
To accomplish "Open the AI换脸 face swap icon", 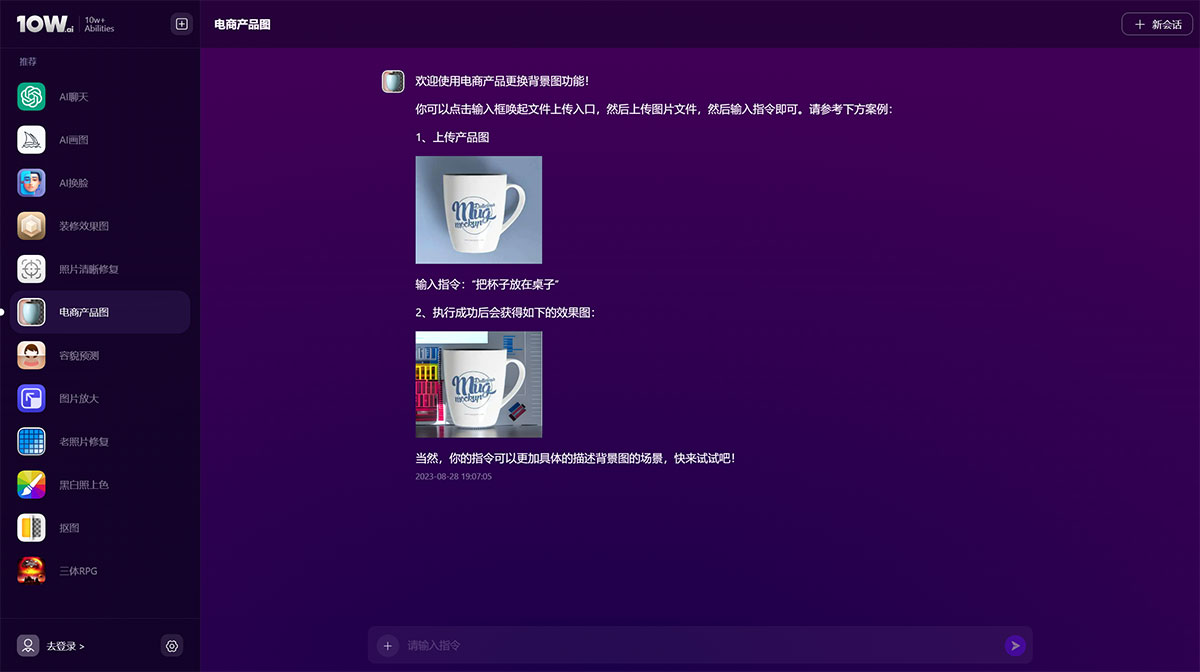I will coord(31,183).
